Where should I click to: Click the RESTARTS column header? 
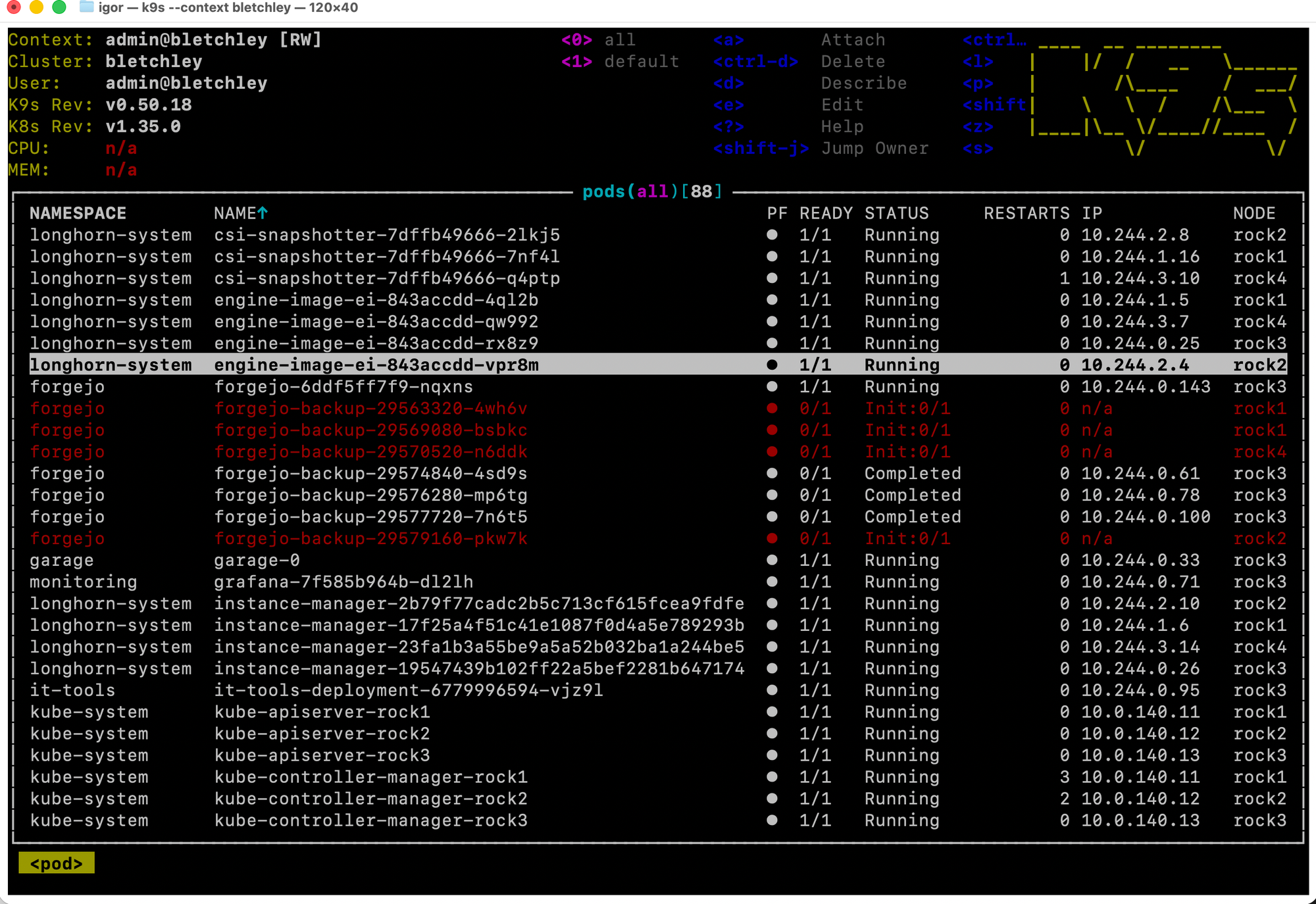pyautogui.click(x=1026, y=213)
